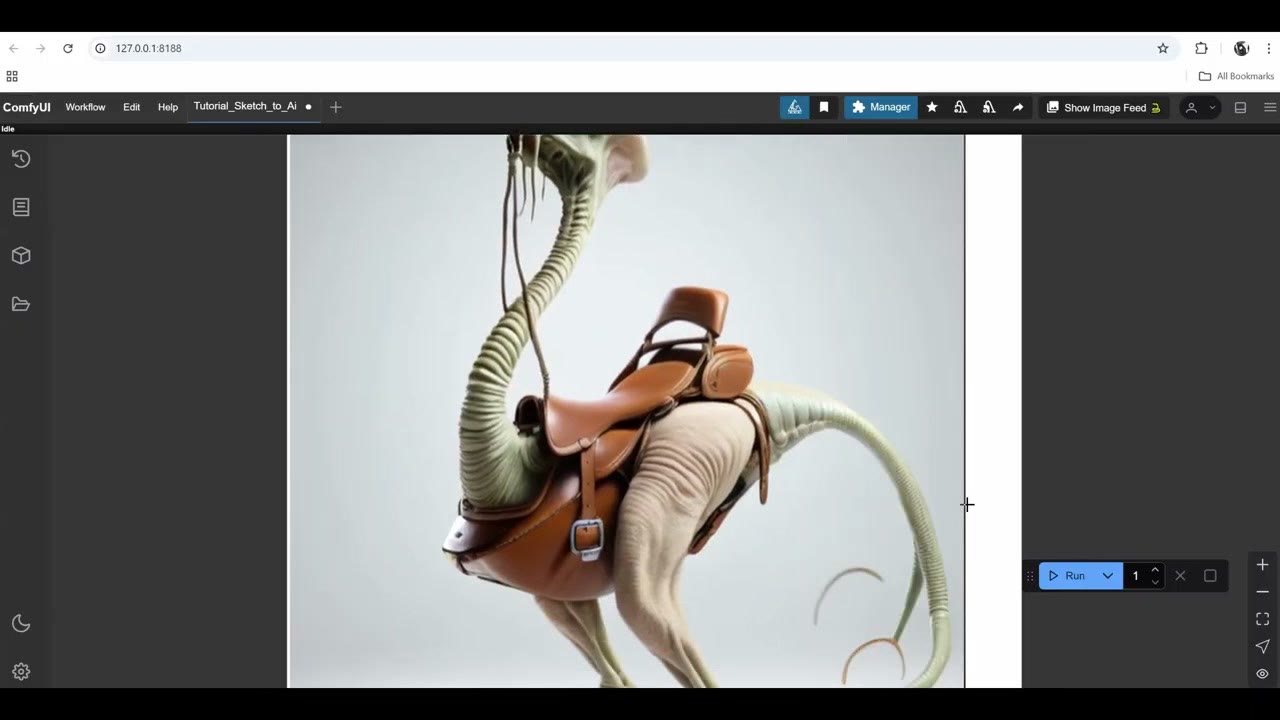This screenshot has height=720, width=1280.
Task: Toggle dark theme with moon icon
Action: [21, 624]
